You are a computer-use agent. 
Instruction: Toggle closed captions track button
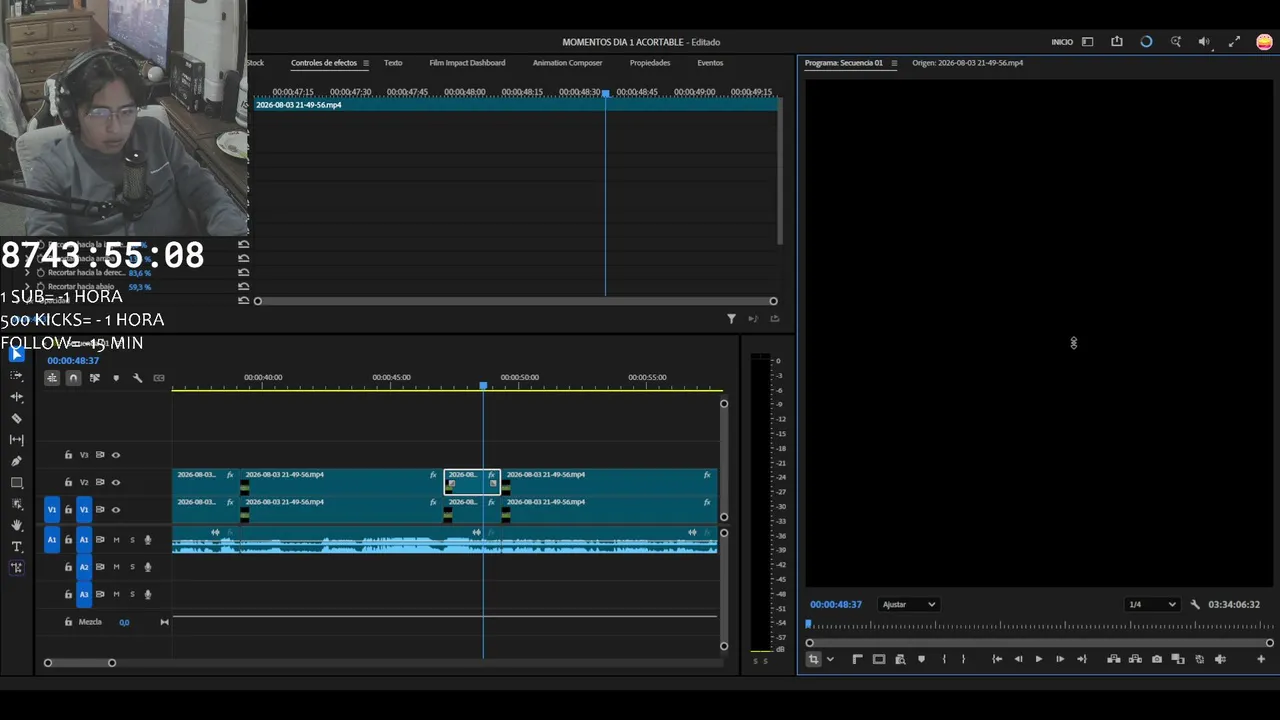point(159,378)
